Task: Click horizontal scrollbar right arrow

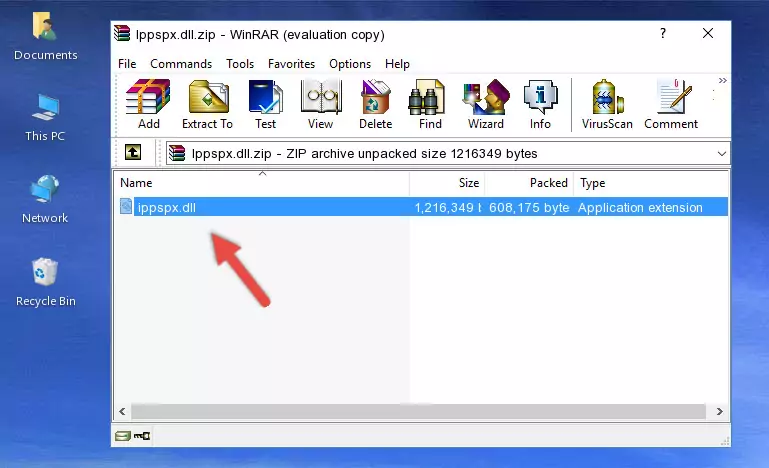Action: coord(719,412)
